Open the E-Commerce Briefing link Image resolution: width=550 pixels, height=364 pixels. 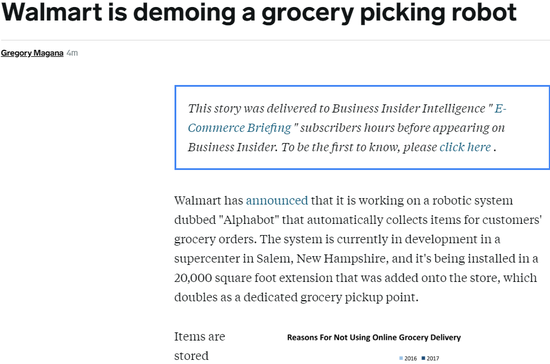point(347,118)
